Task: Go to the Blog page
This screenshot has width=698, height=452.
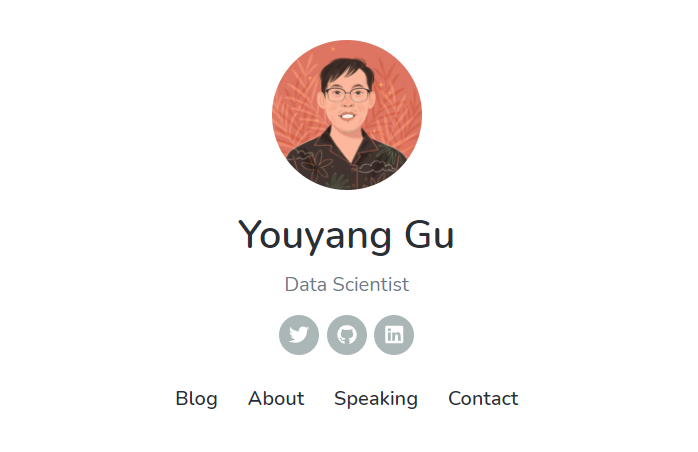Action: click(196, 399)
